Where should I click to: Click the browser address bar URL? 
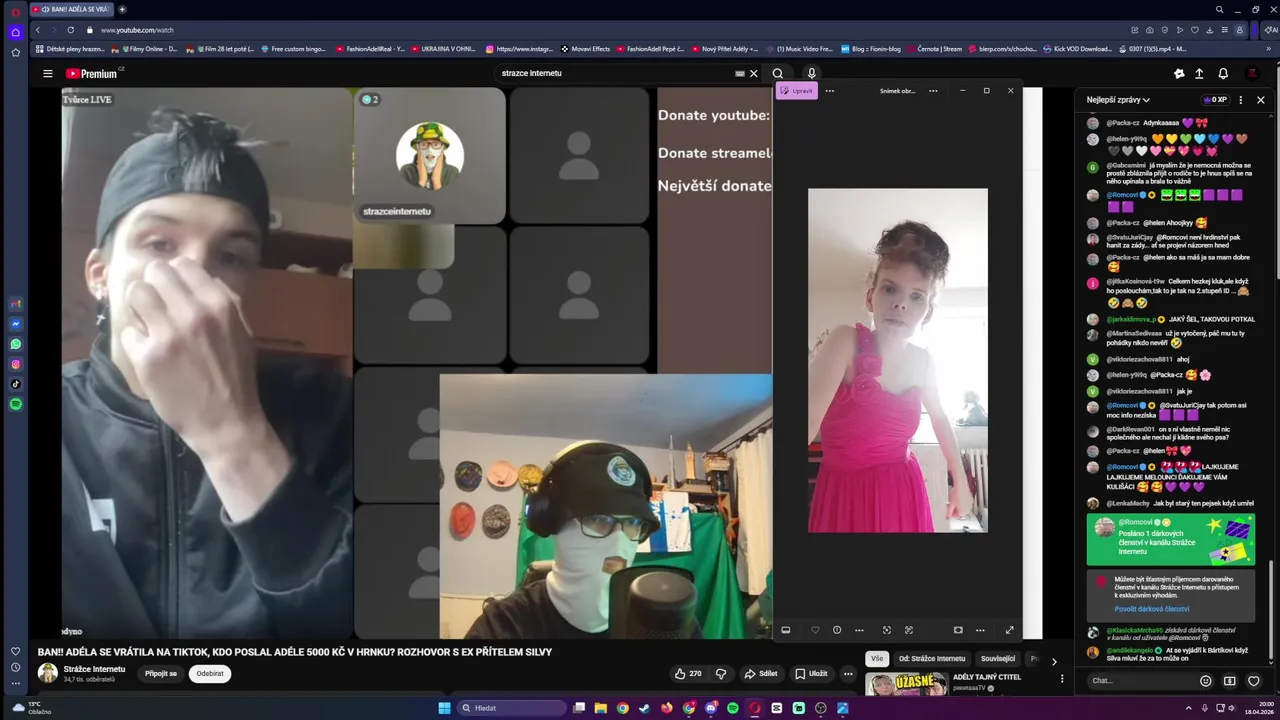pyautogui.click(x=137, y=30)
